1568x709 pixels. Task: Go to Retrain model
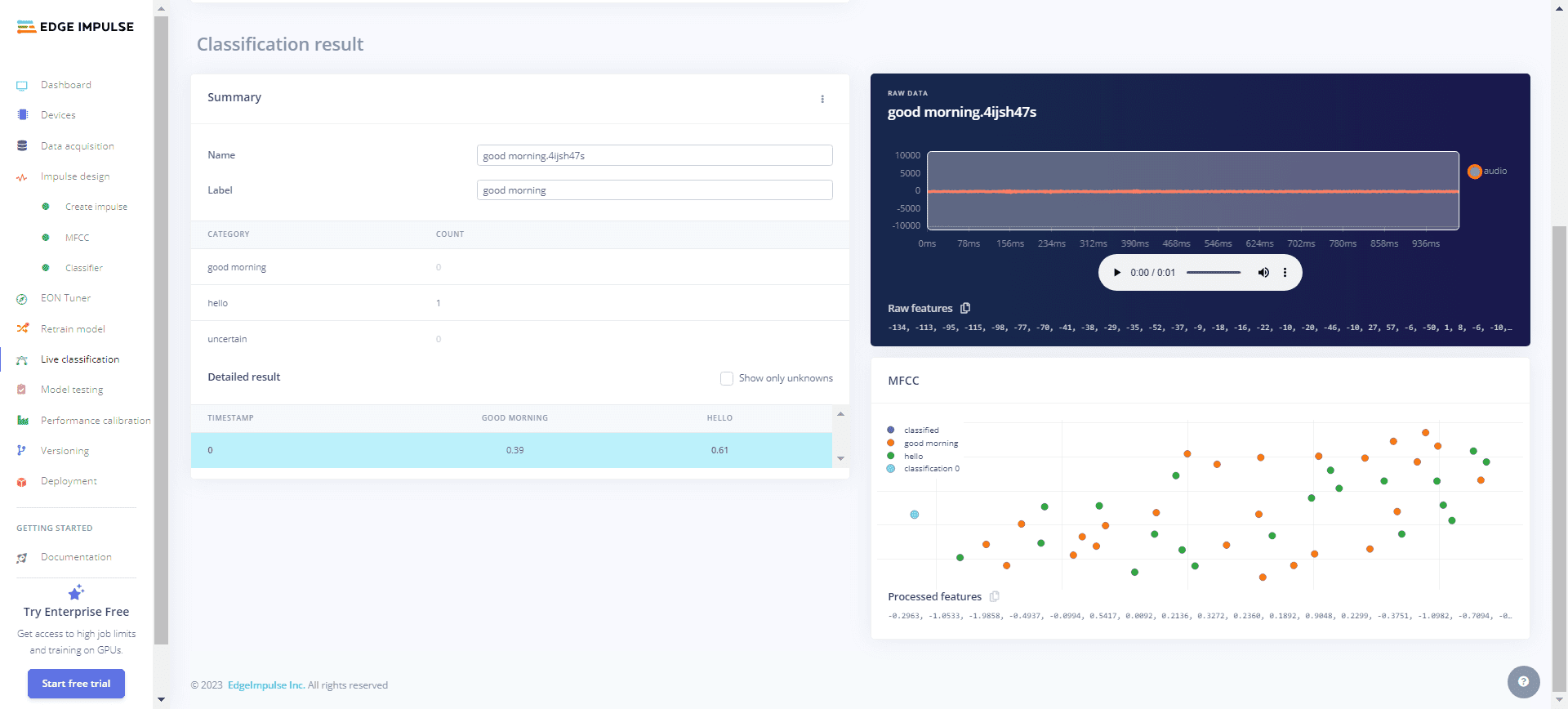(73, 329)
